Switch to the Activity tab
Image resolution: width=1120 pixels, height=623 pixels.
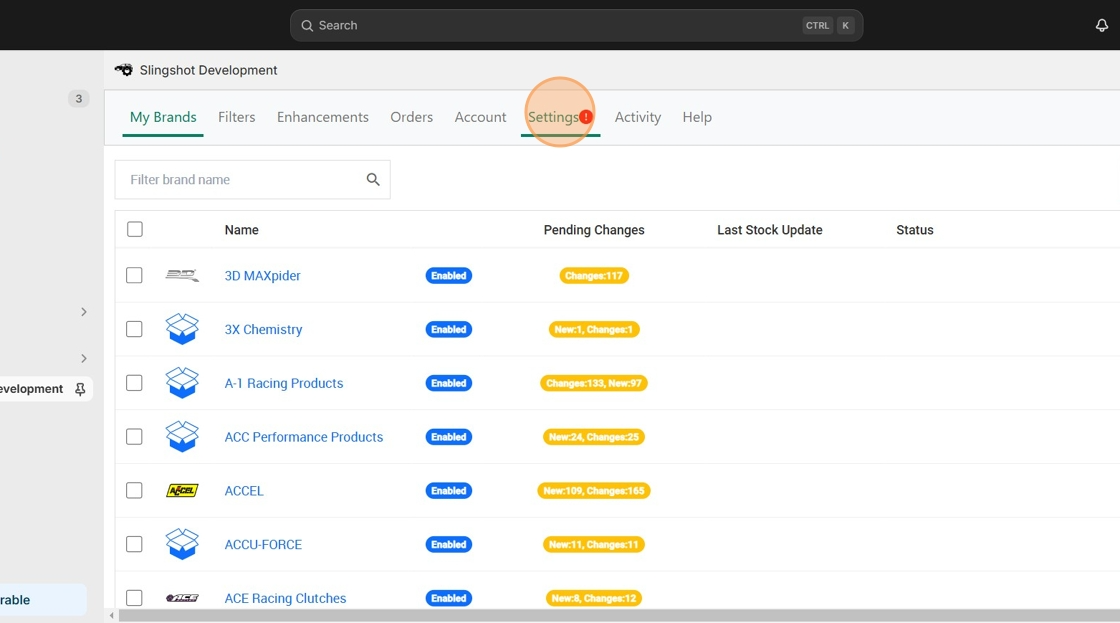[638, 117]
